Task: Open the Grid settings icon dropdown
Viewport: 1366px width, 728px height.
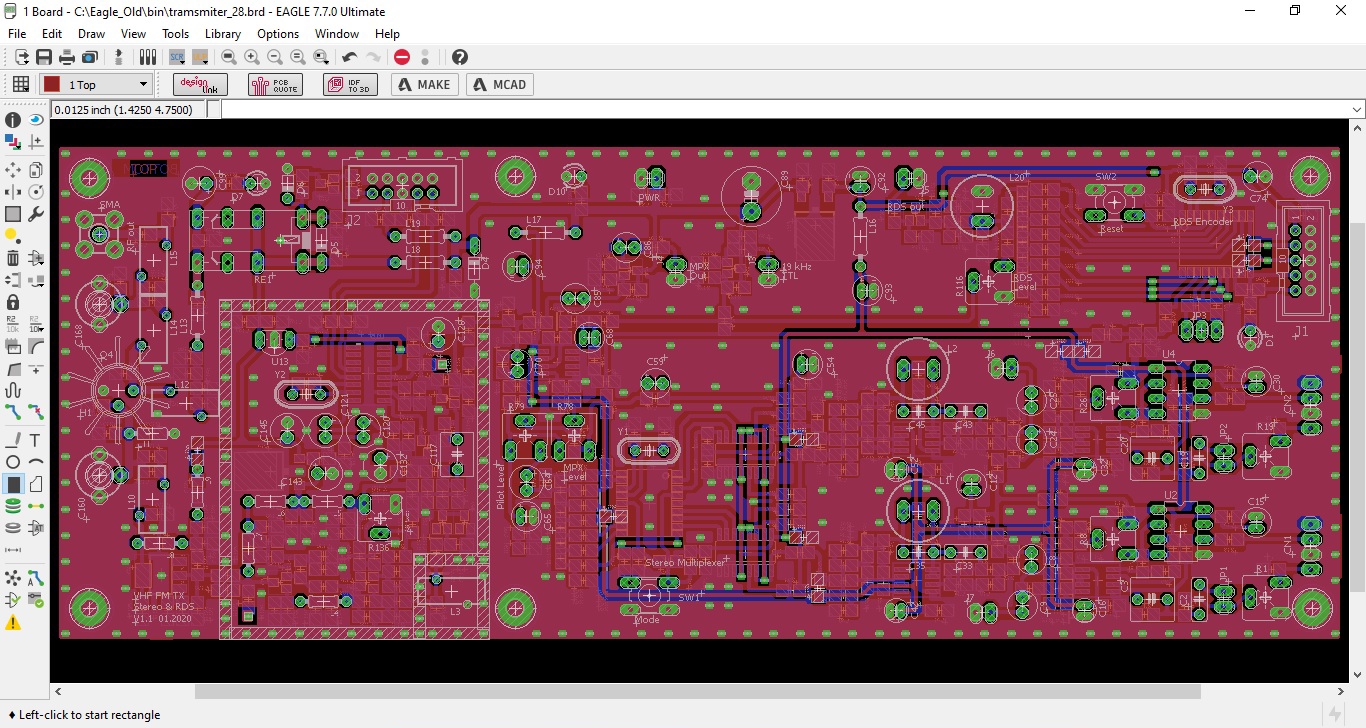Action: 20,85
